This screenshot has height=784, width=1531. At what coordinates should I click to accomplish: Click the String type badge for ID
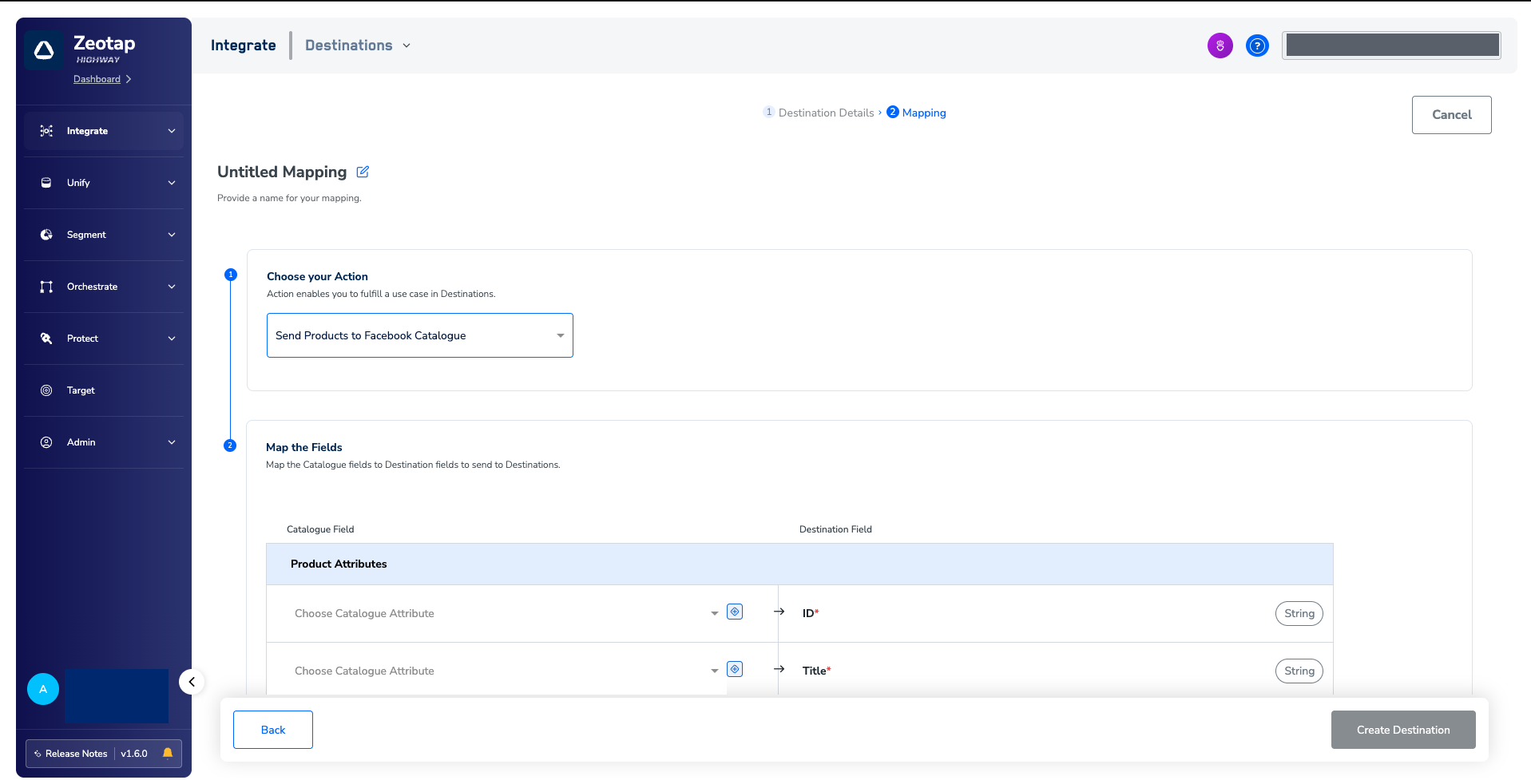(1299, 613)
